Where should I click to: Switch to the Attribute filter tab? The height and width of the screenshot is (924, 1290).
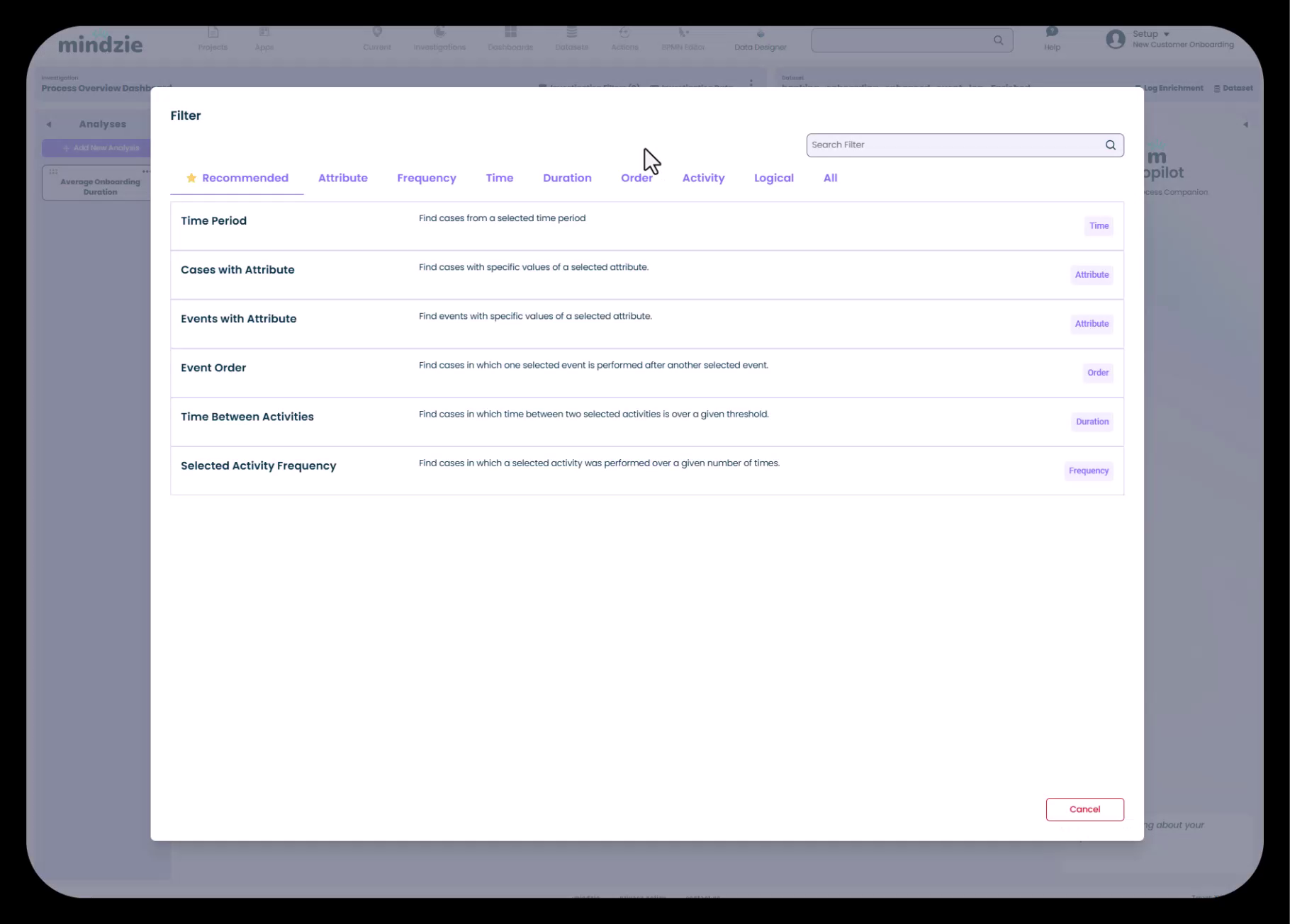click(x=342, y=178)
